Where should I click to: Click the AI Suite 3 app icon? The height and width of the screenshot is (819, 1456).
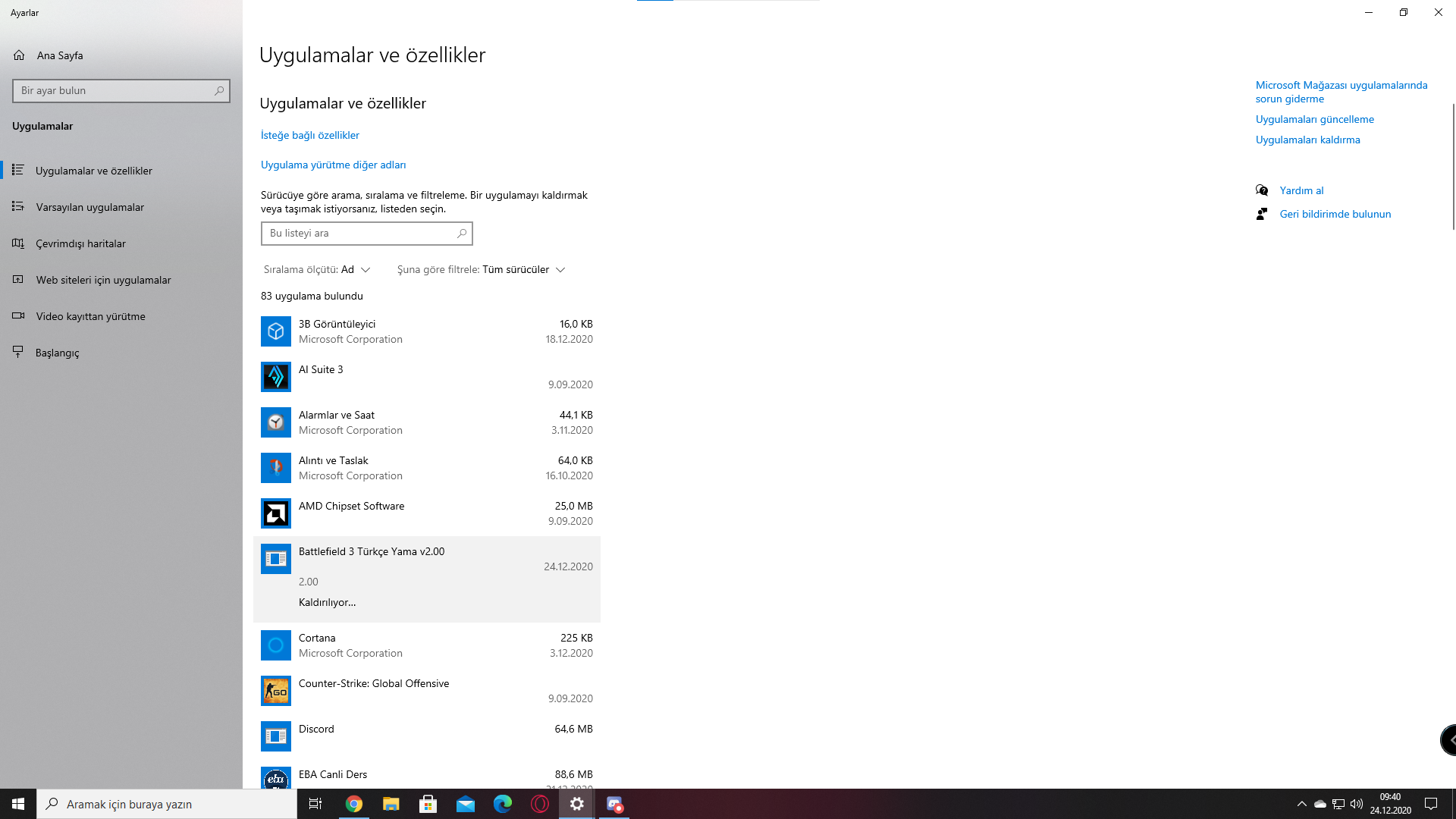[276, 377]
